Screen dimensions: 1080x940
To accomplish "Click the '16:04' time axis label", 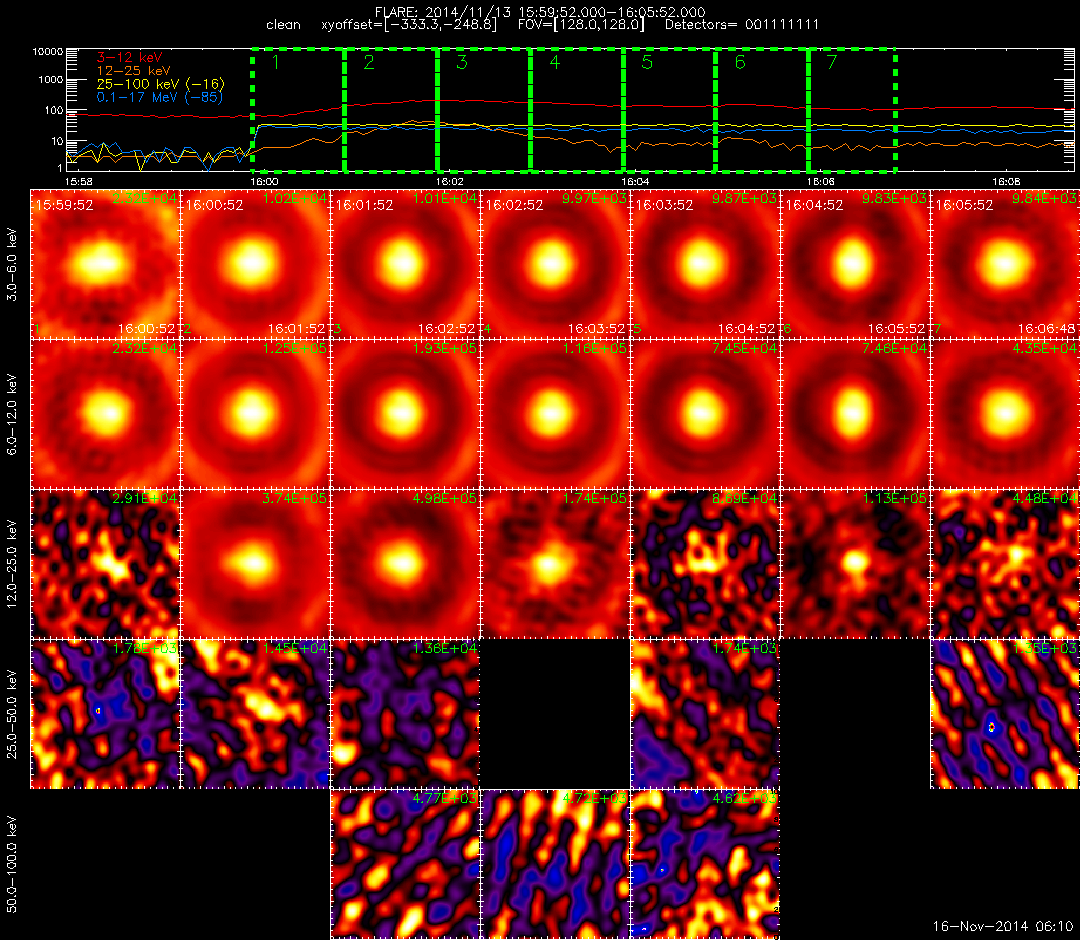I will click(x=635, y=181).
